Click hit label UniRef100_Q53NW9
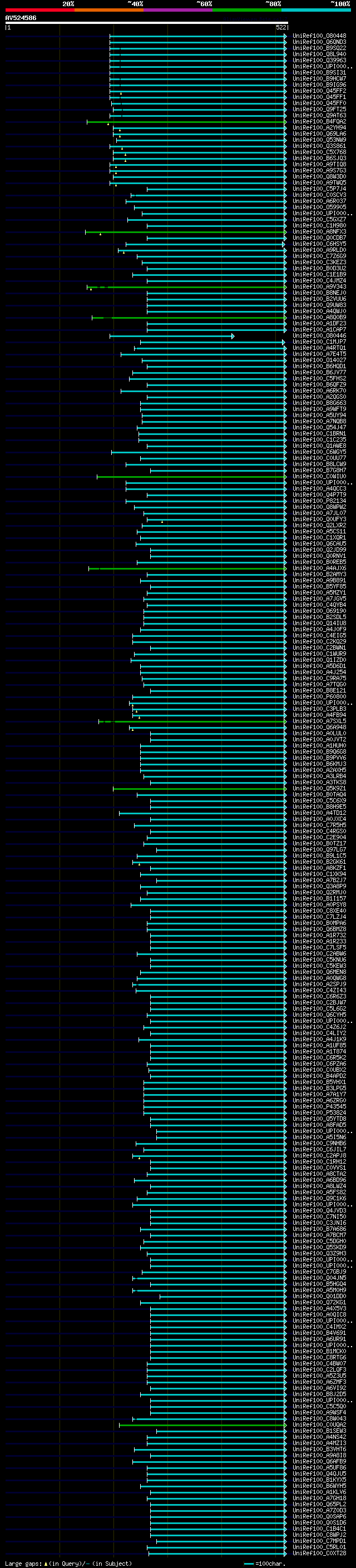This screenshot has width=356, height=1568. point(319,140)
